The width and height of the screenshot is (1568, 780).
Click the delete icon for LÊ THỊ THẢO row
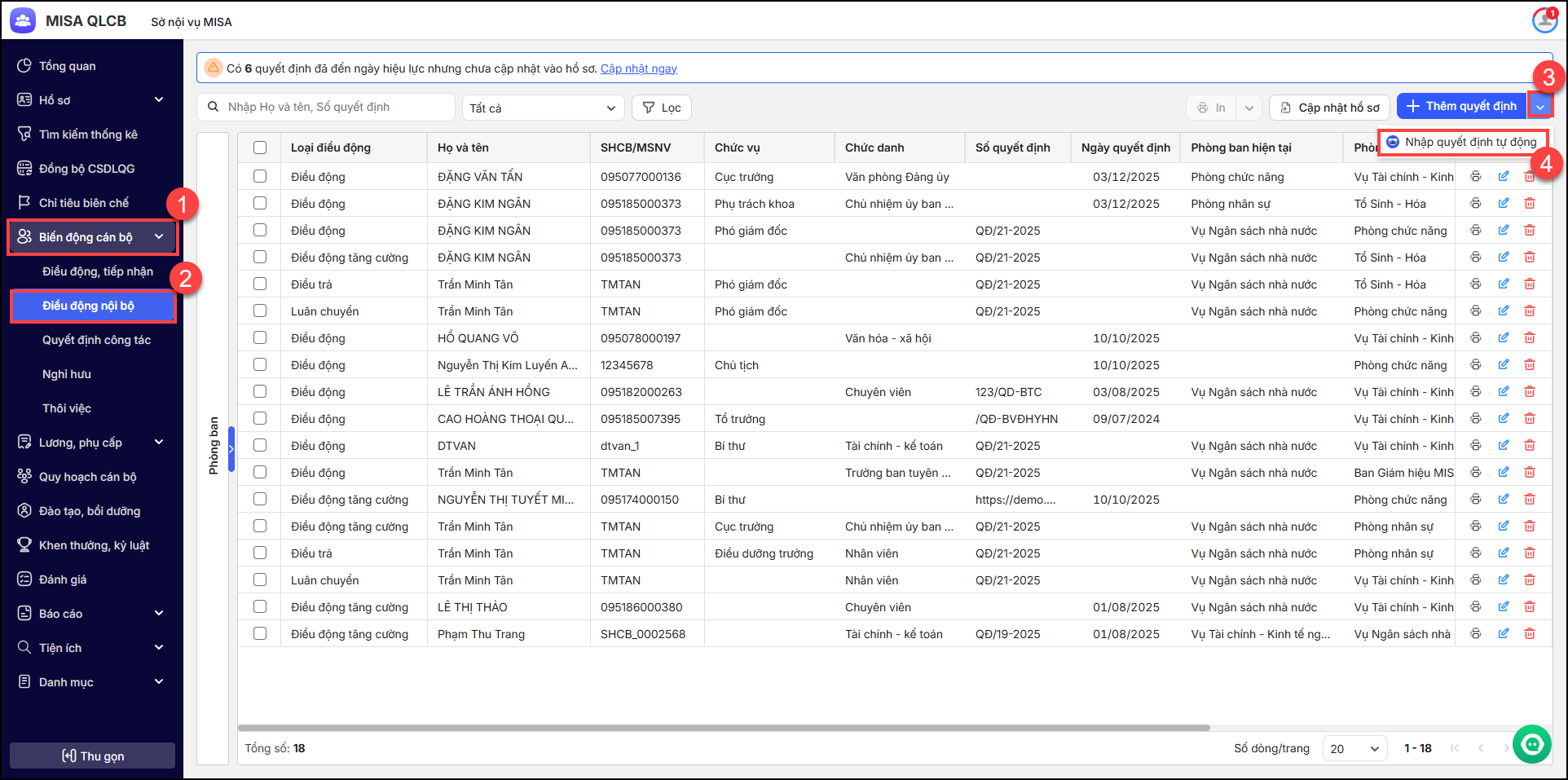tap(1530, 606)
